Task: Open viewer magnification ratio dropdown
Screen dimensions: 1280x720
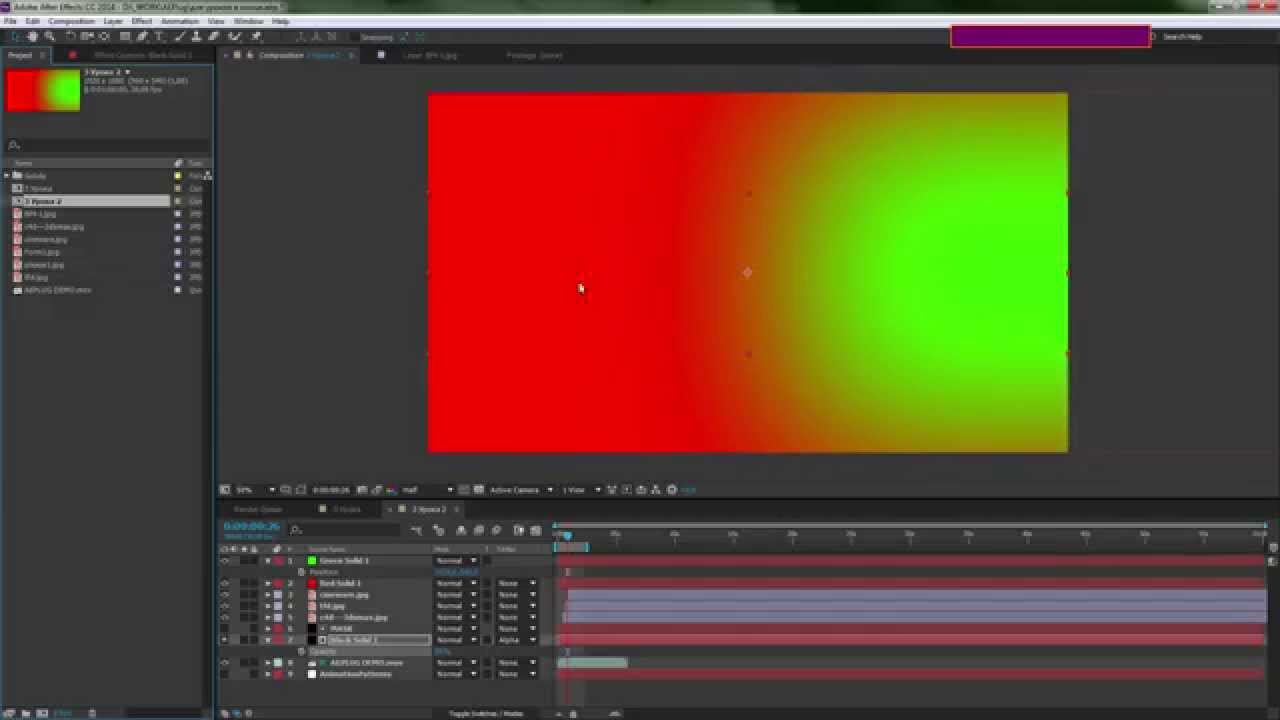Action: [x=255, y=490]
